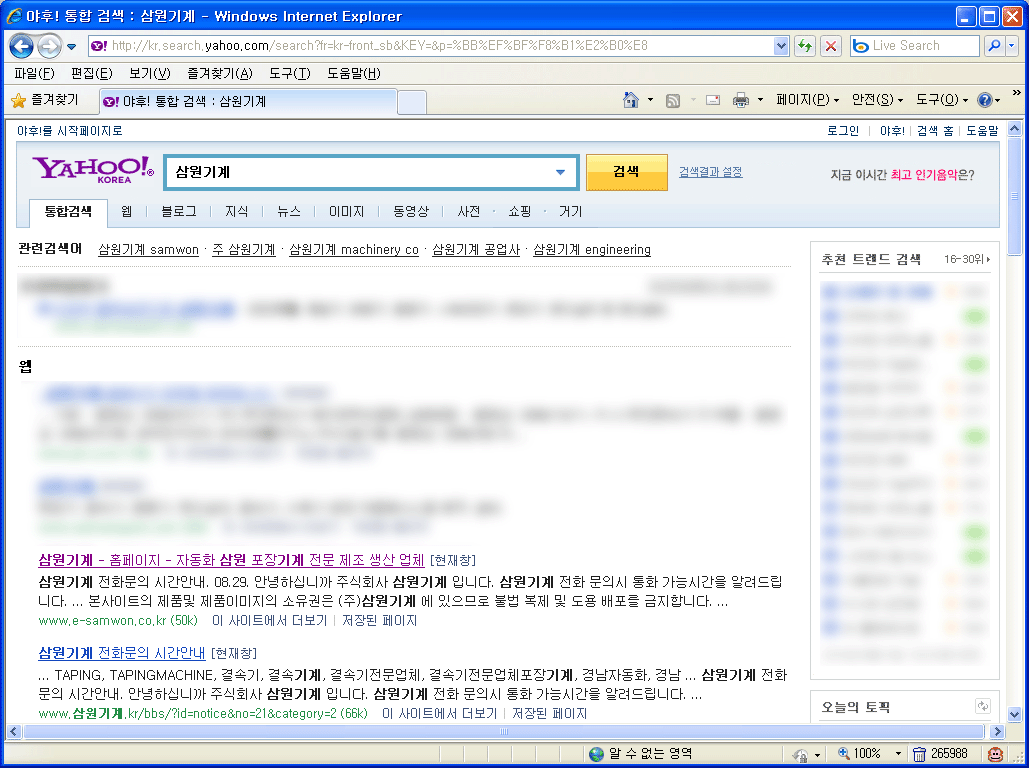The image size is (1029, 768).
Task: Switch to the 이미지 search tab
Action: [x=346, y=211]
